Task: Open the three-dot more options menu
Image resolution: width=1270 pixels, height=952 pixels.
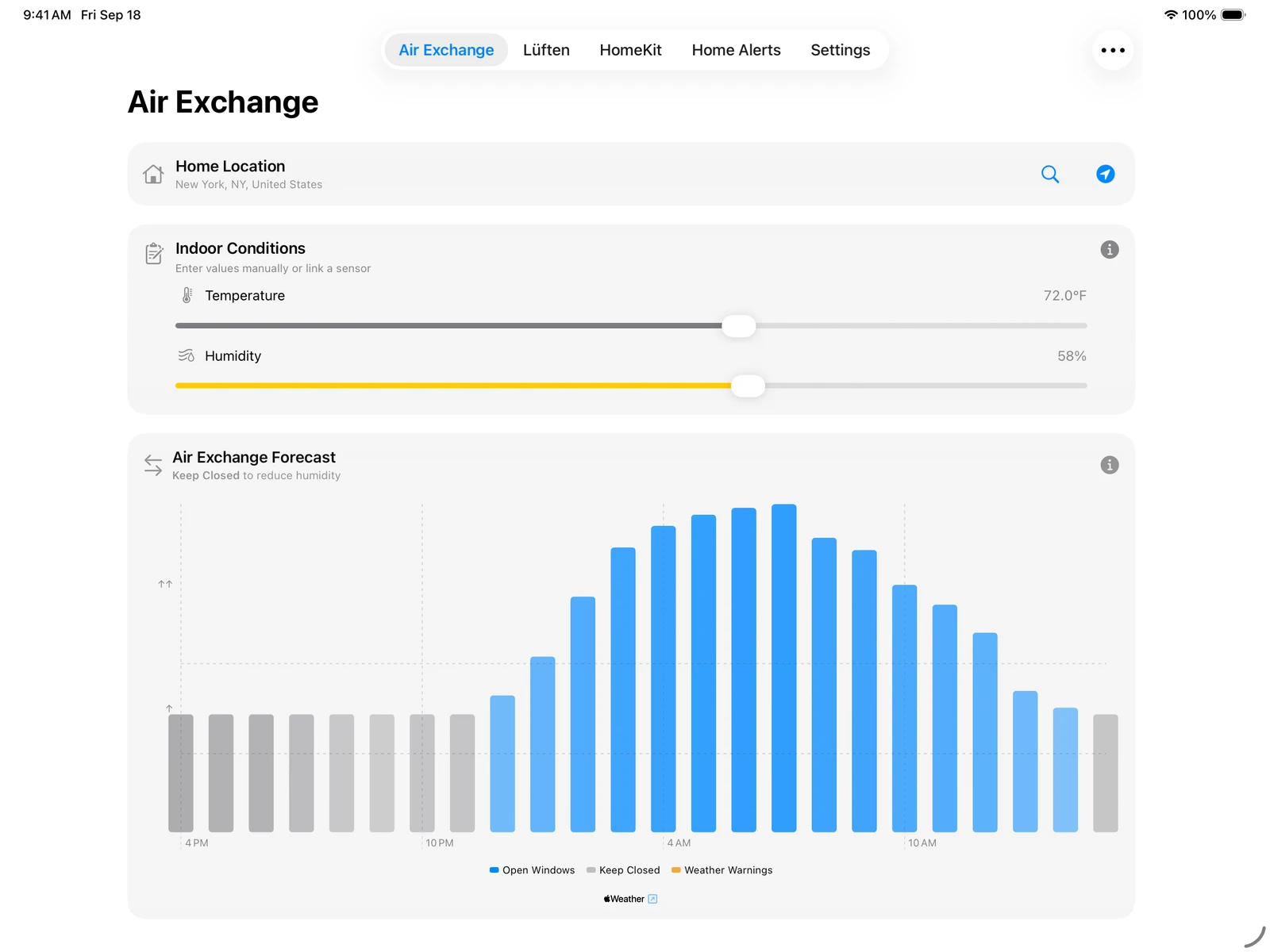Action: point(1113,50)
